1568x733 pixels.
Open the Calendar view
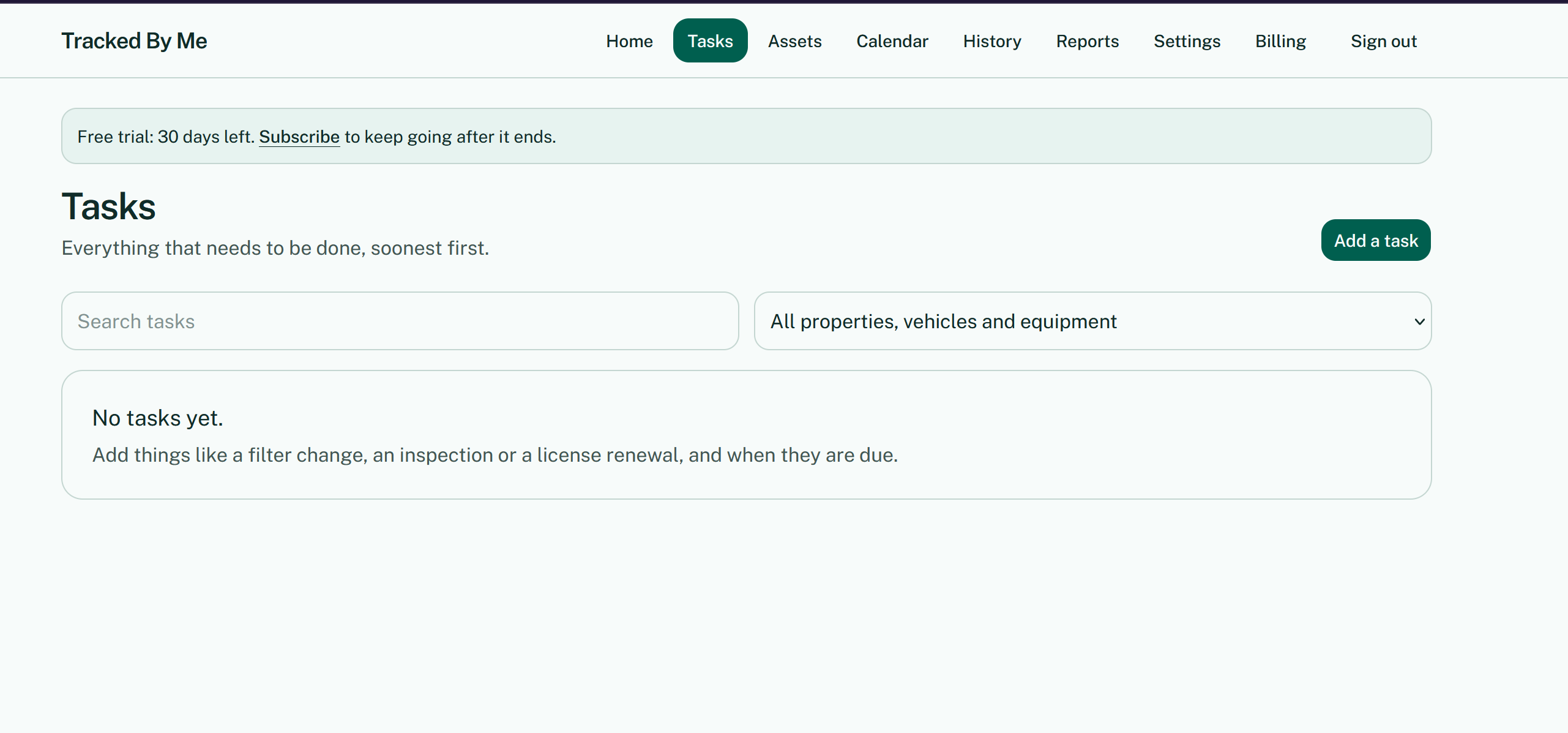point(892,41)
